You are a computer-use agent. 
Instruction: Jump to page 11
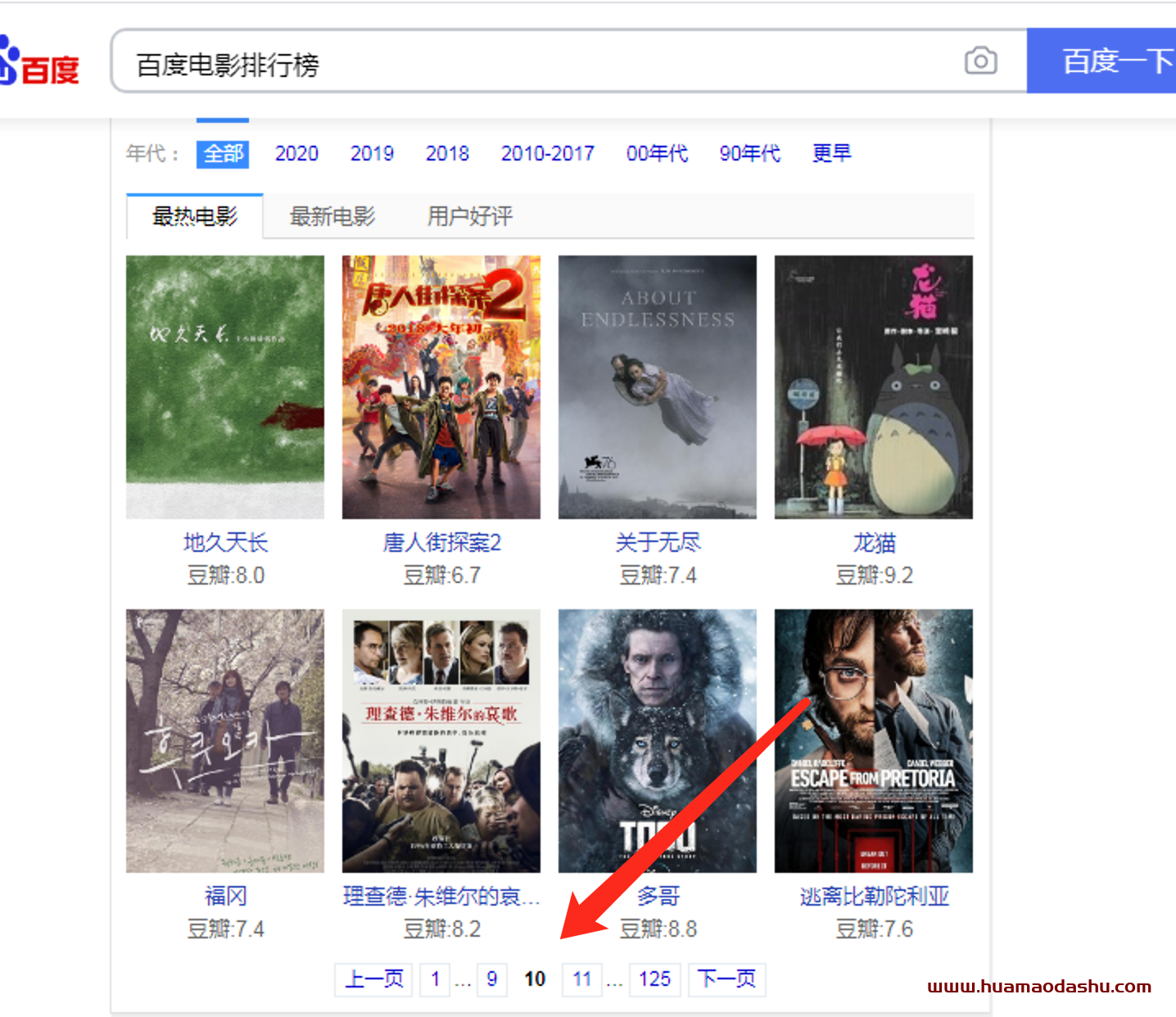point(582,979)
